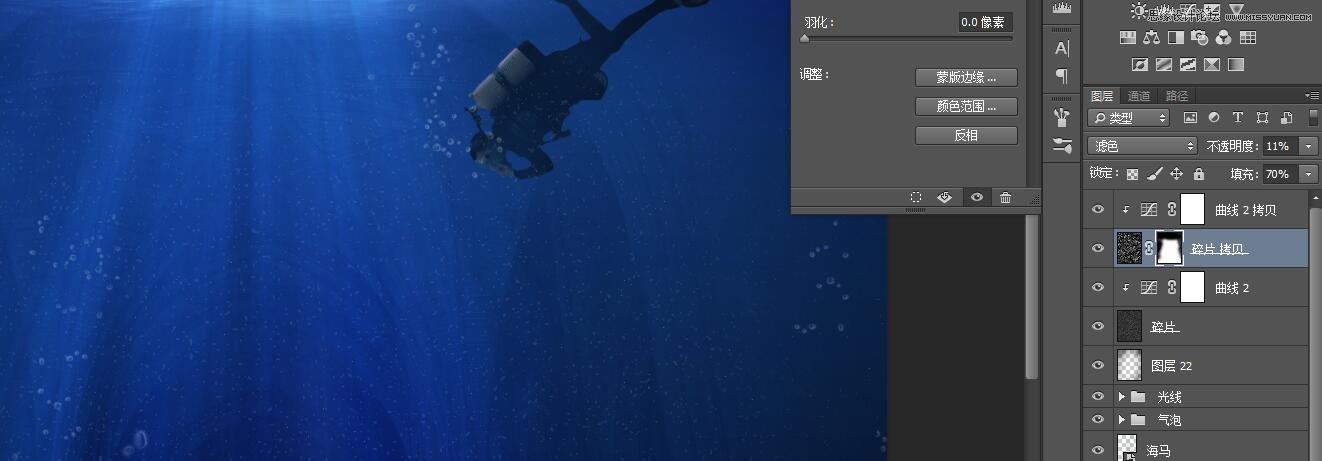Image resolution: width=1322 pixels, height=461 pixels.
Task: Hide the 图层 22 layer
Action: point(1098,365)
